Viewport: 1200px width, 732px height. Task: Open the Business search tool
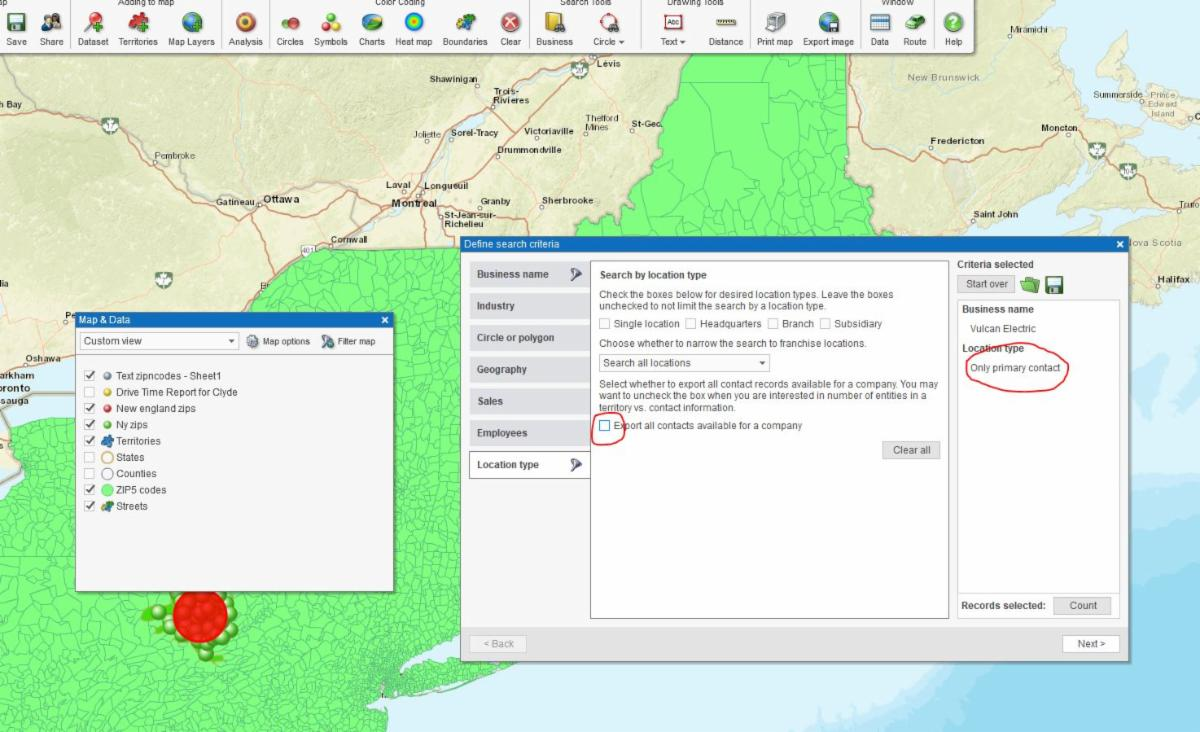pyautogui.click(x=554, y=28)
